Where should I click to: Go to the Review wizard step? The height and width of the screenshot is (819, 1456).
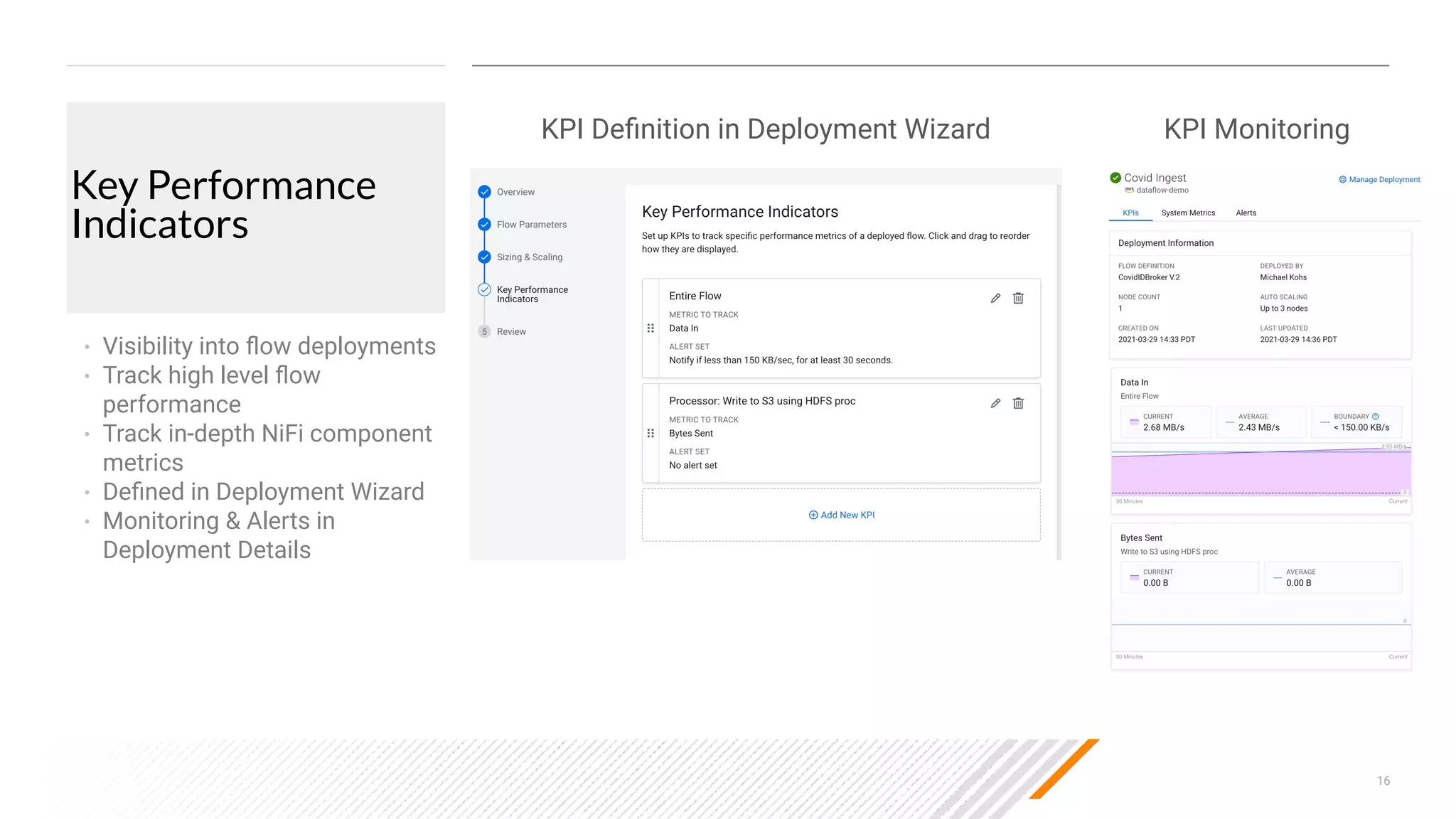511,332
